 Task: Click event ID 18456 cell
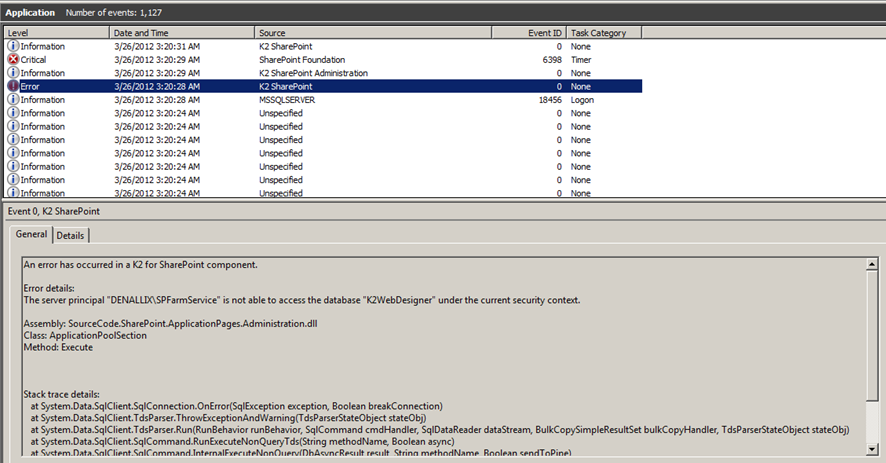point(550,99)
